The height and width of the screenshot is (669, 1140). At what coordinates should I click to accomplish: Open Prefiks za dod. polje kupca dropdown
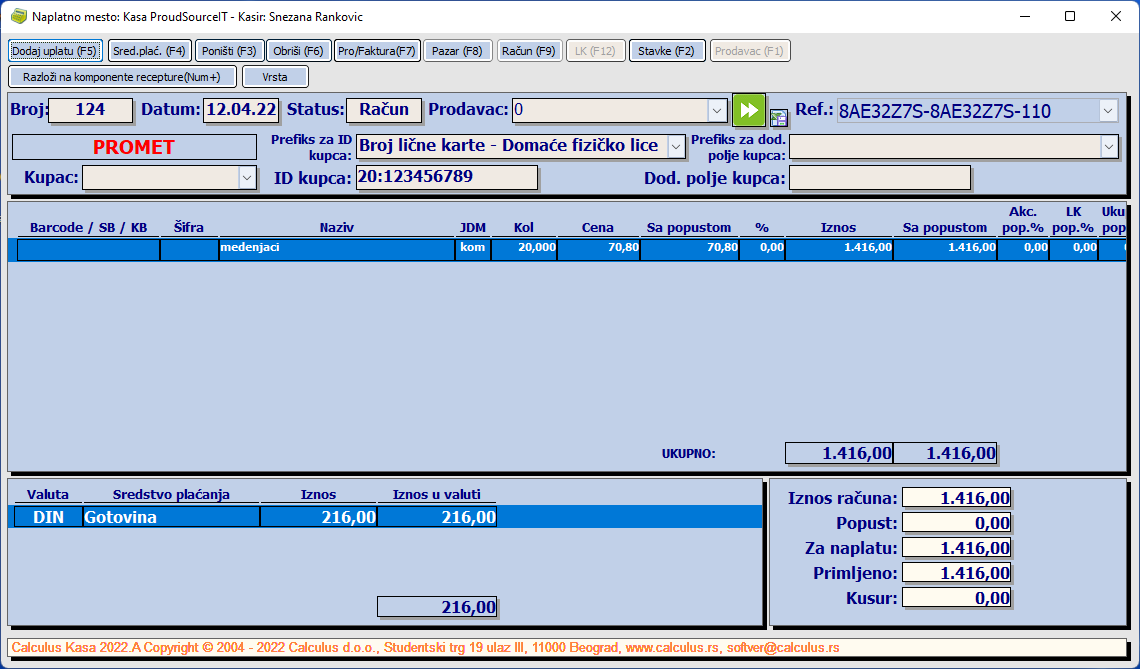[x=1108, y=147]
